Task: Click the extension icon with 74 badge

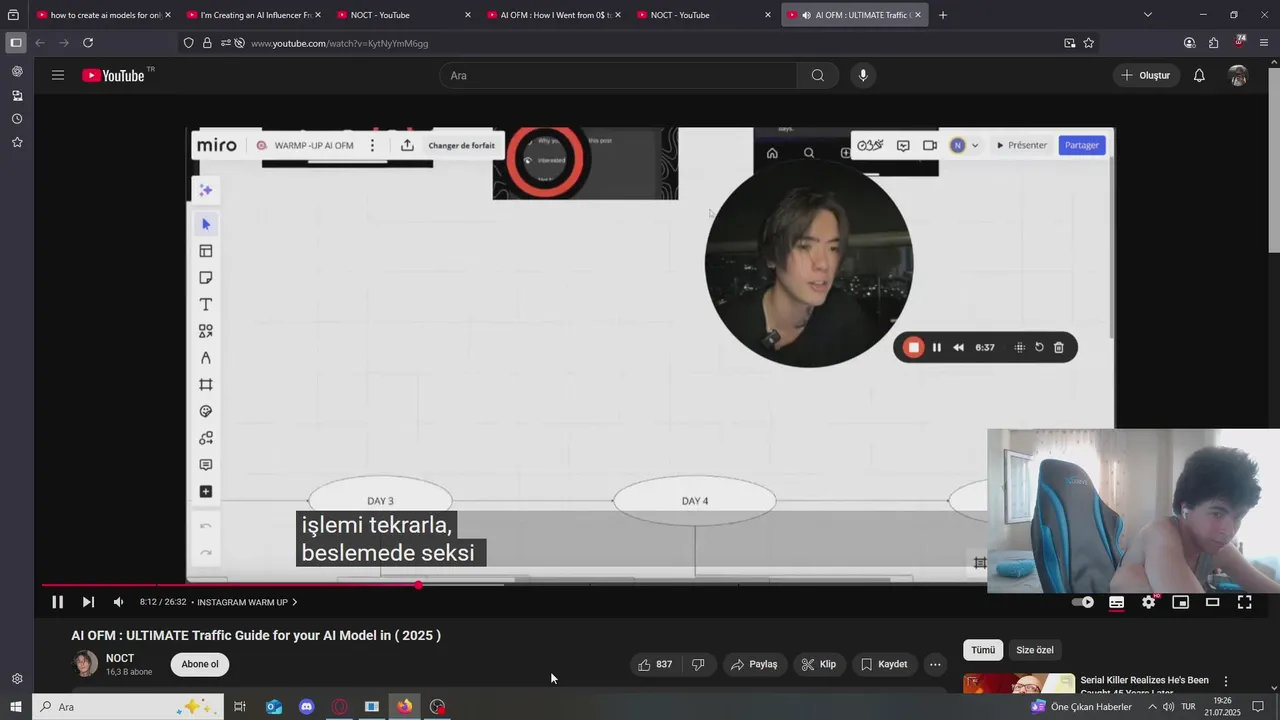Action: click(1240, 42)
